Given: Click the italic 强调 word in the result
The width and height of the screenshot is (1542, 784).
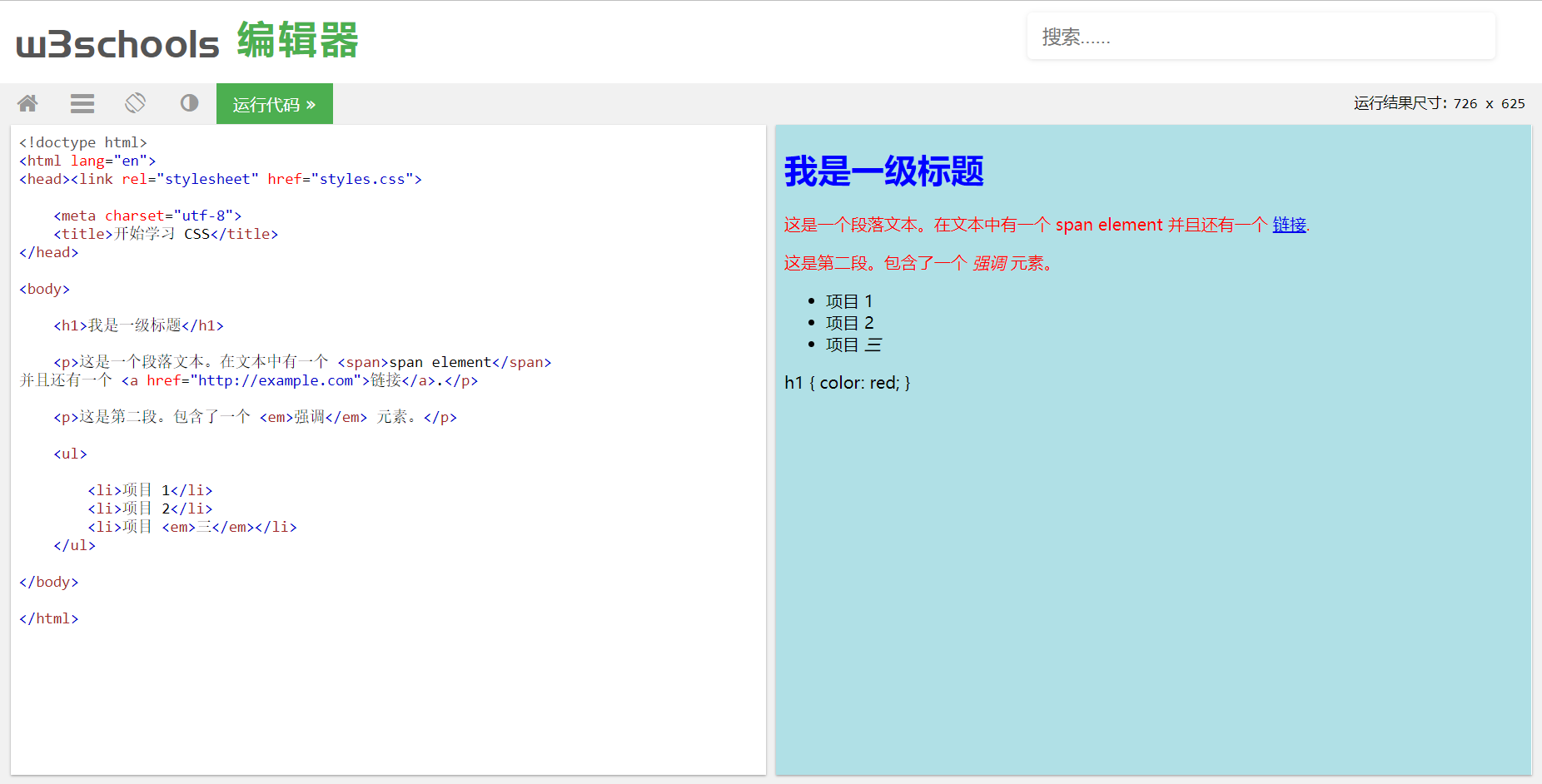Looking at the screenshot, I should 989,263.
